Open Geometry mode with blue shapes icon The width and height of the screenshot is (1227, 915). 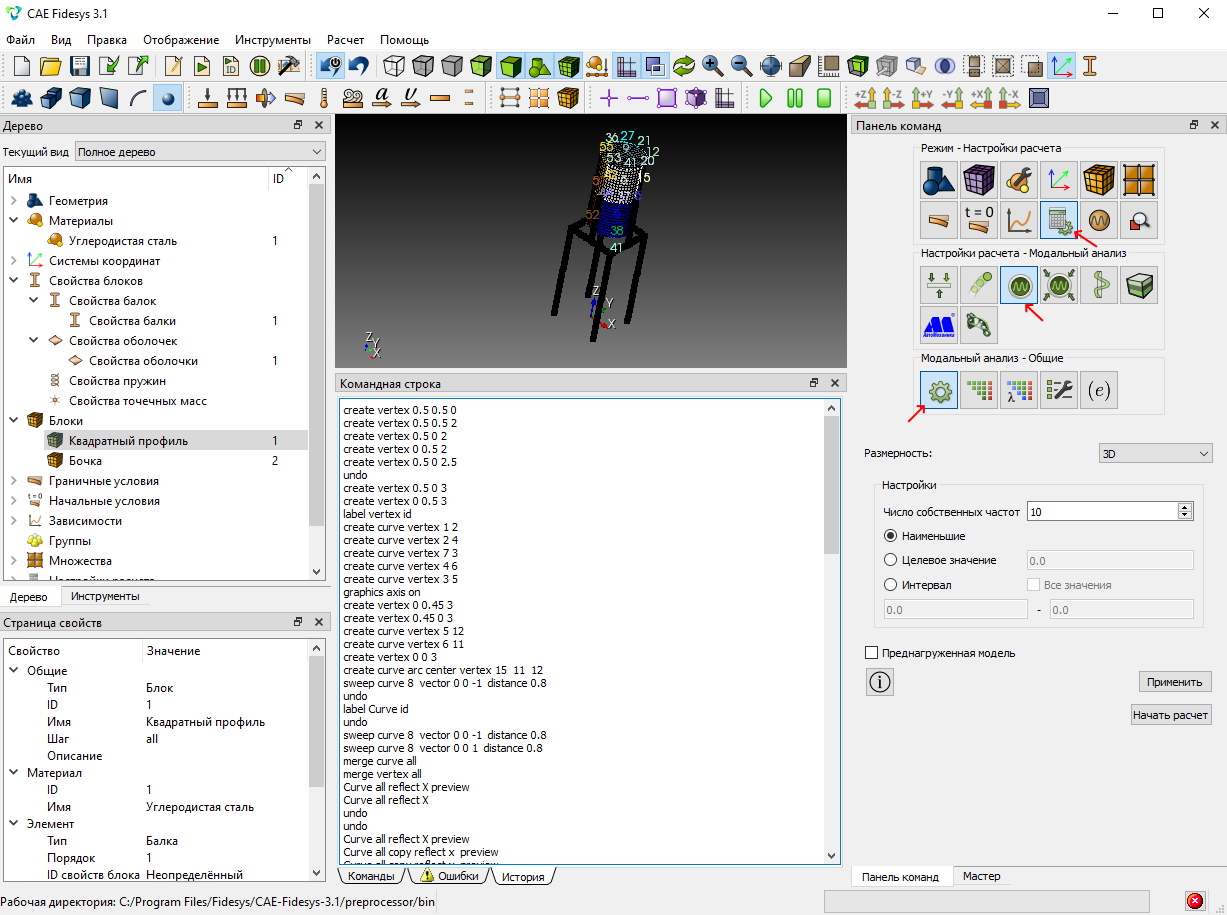click(x=939, y=181)
